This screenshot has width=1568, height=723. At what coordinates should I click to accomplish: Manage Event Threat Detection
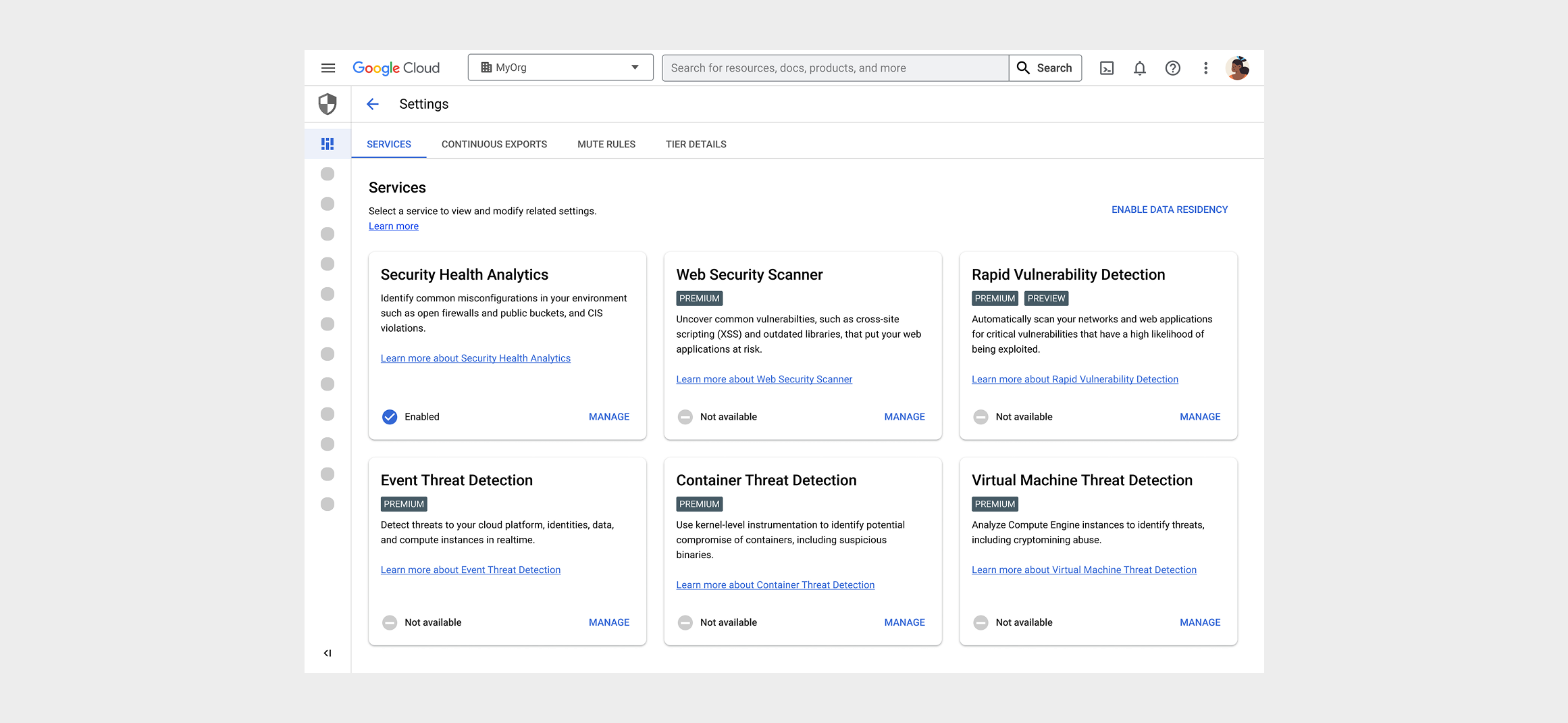[x=609, y=622]
